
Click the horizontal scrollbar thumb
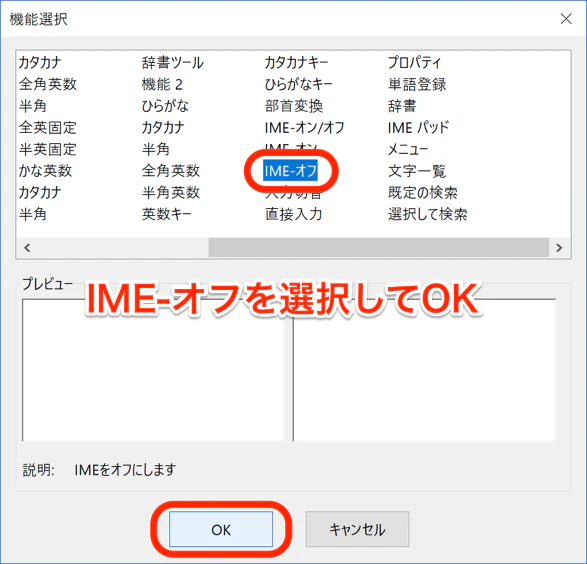[x=378, y=248]
